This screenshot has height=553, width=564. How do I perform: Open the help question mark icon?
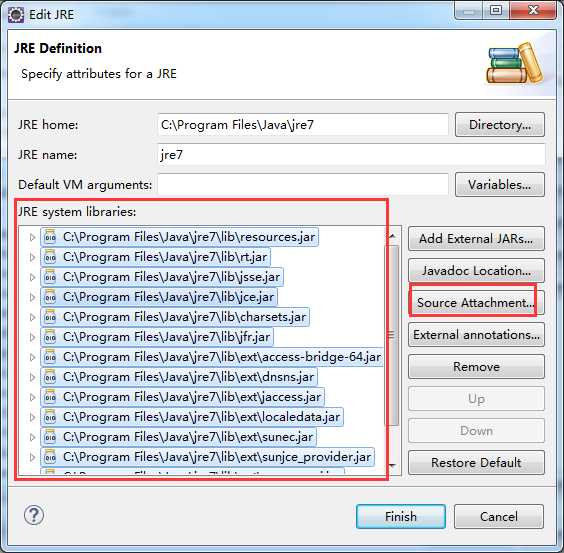[x=34, y=515]
